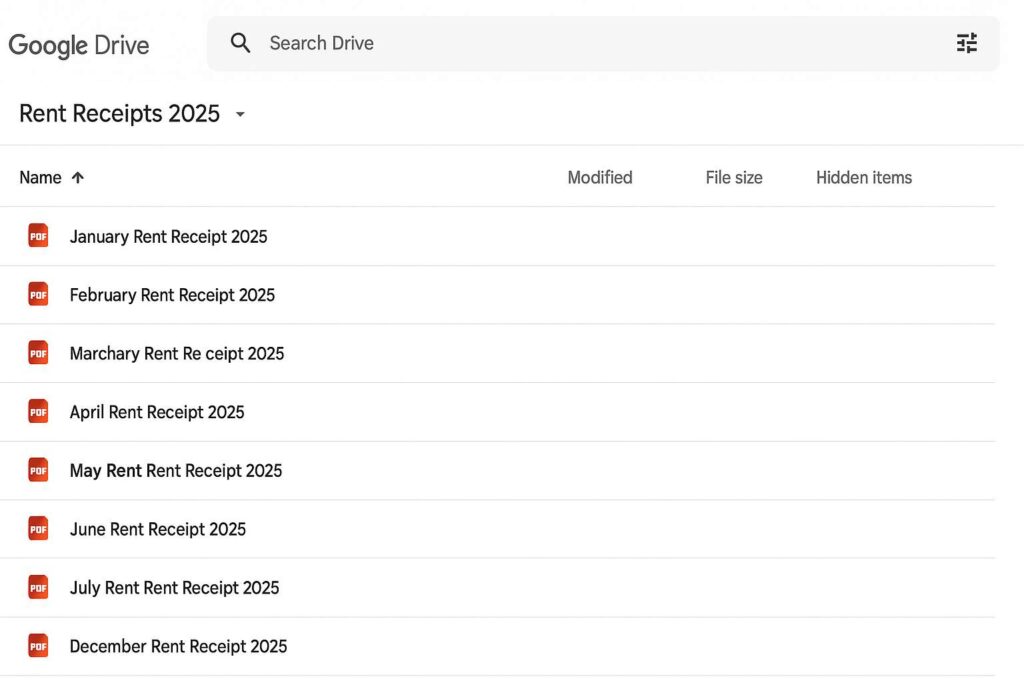Click the PDF icon for July Rent Receipt
The image size is (1024, 683).
38,587
